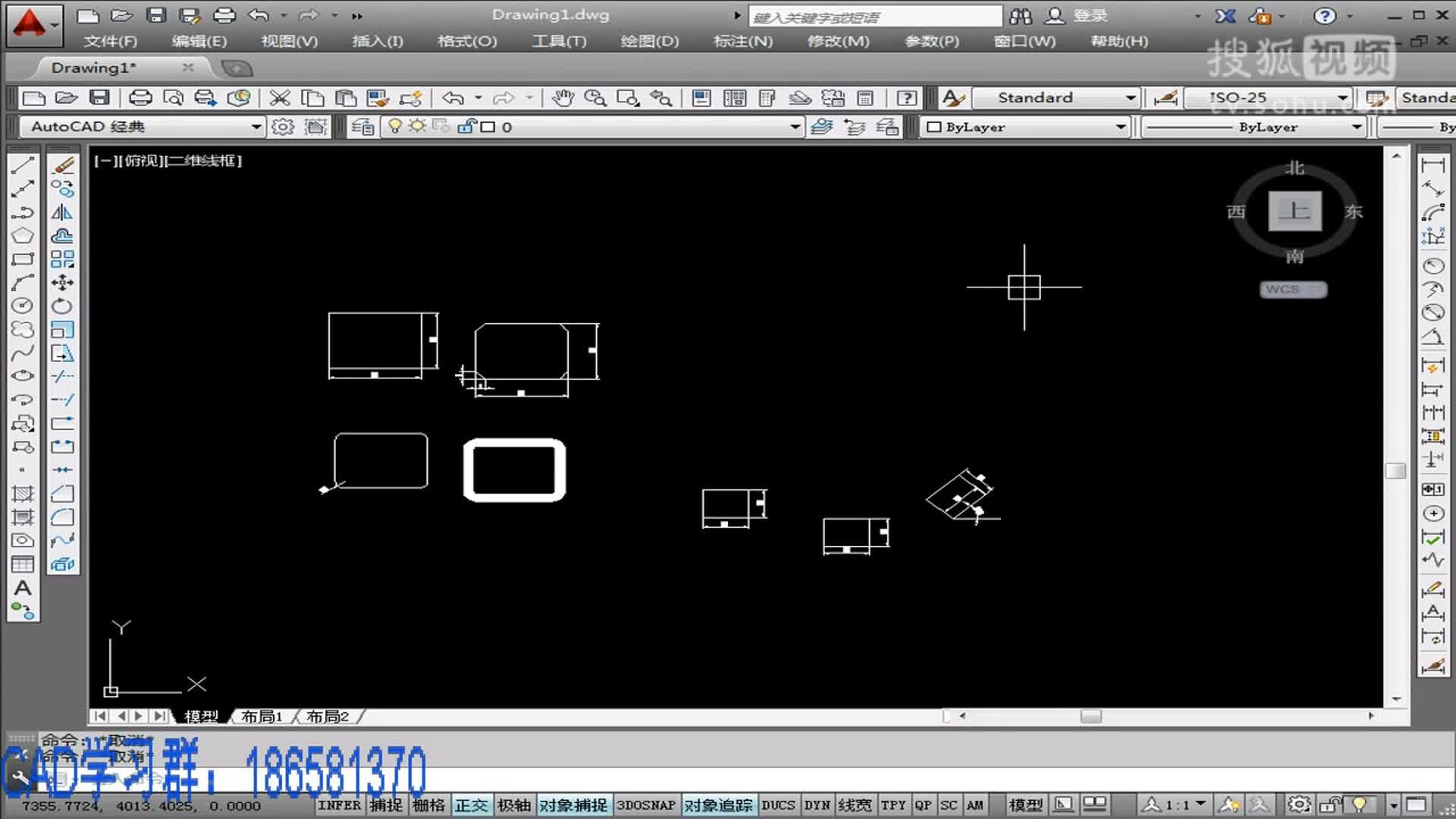Switch to the 布局1 layout tab
Image resolution: width=1456 pixels, height=819 pixels.
262,717
